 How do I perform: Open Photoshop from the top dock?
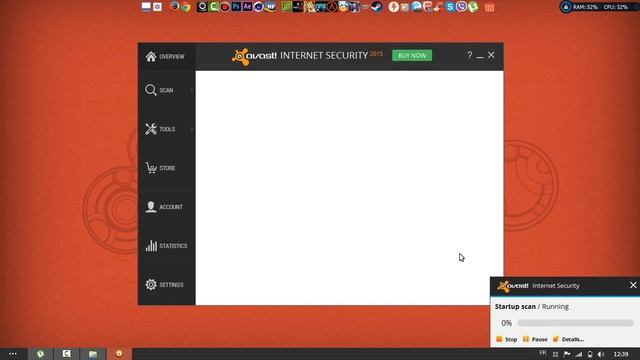click(236, 7)
